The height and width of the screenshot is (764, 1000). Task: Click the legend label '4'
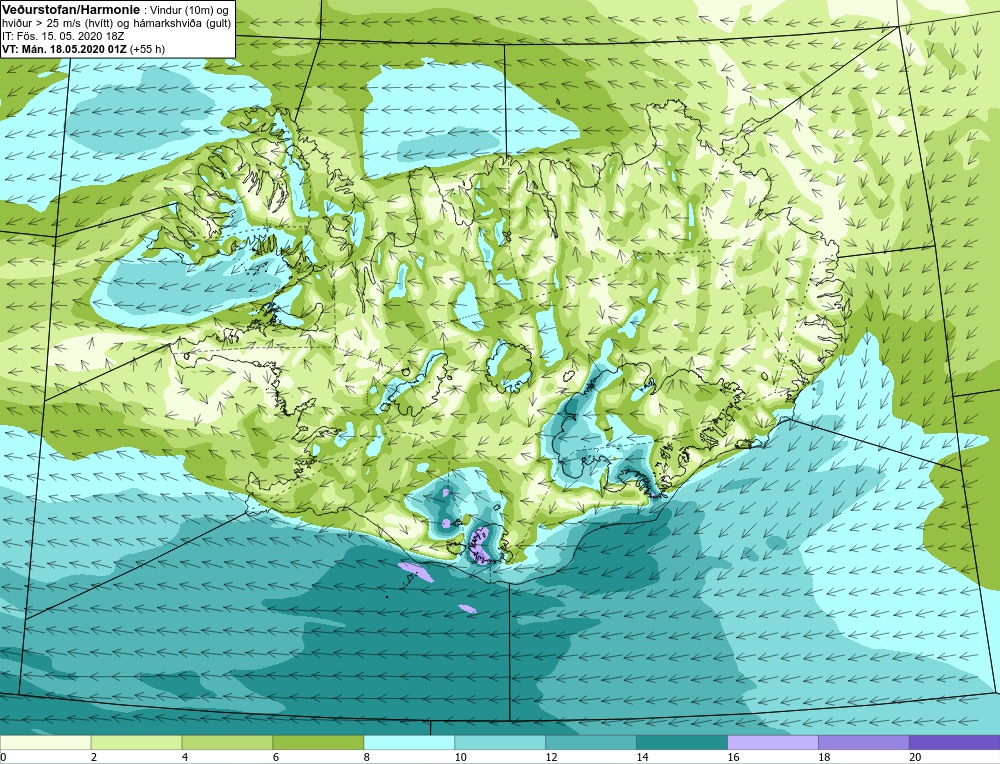tap(185, 757)
